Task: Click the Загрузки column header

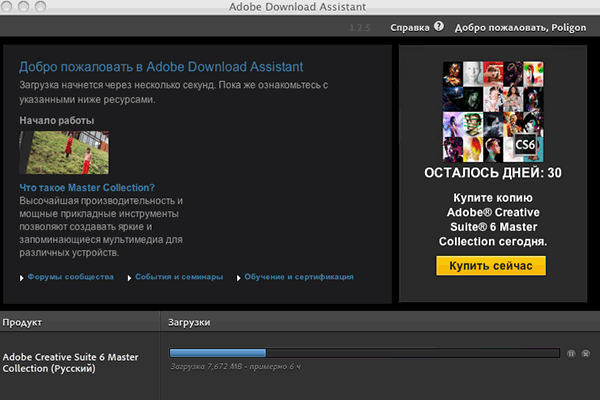Action: [189, 323]
